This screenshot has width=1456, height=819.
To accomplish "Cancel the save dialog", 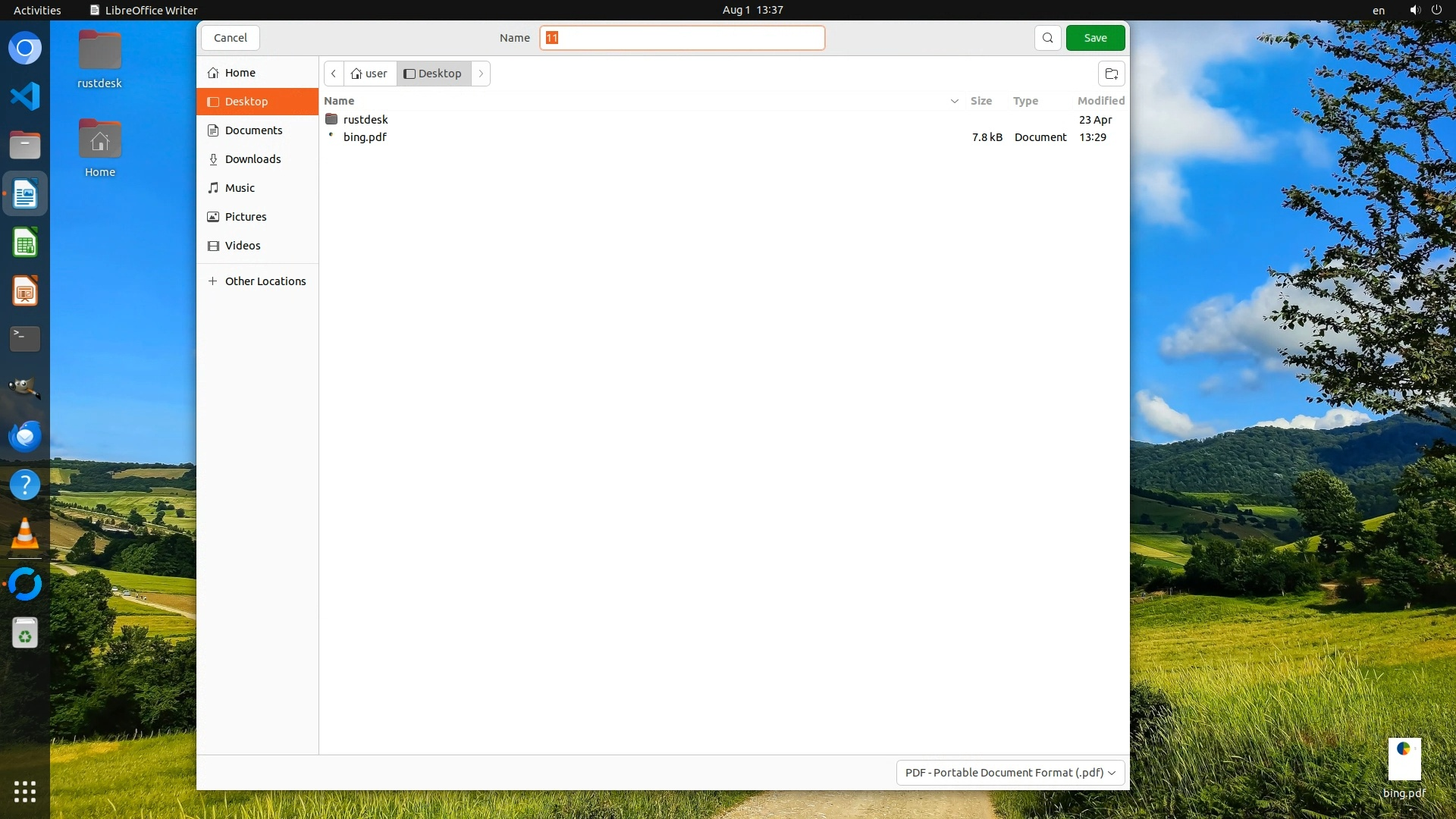I will [230, 38].
